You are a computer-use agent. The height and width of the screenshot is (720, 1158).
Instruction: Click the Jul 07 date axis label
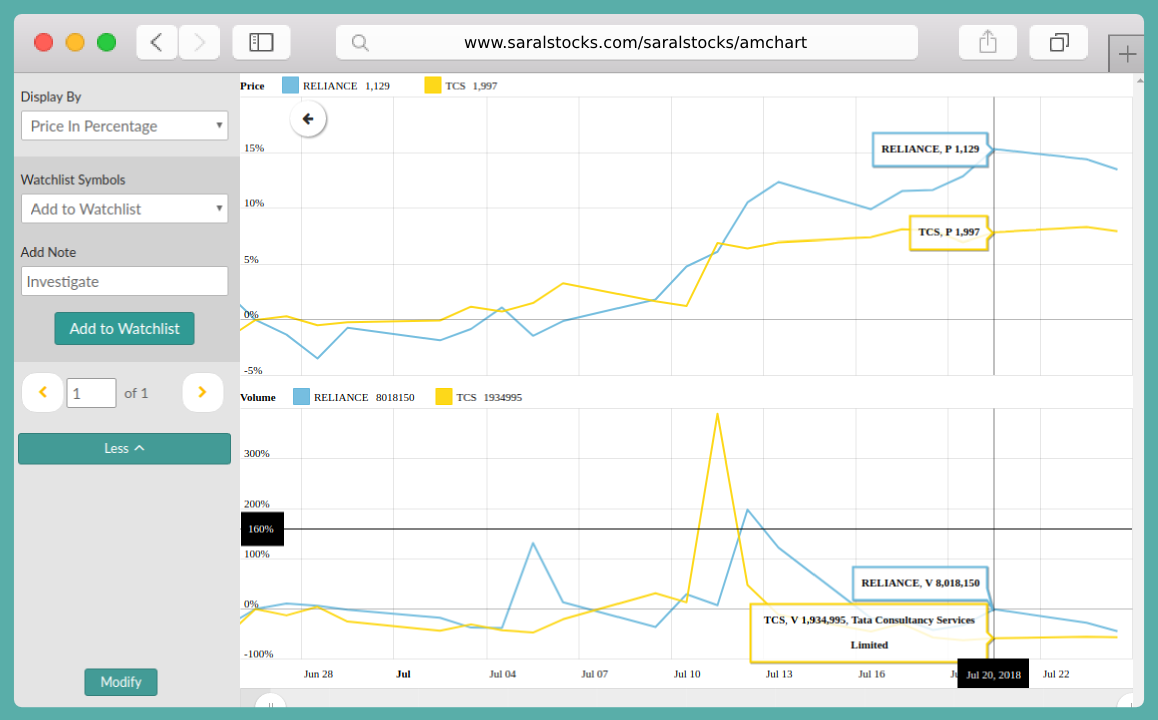595,674
